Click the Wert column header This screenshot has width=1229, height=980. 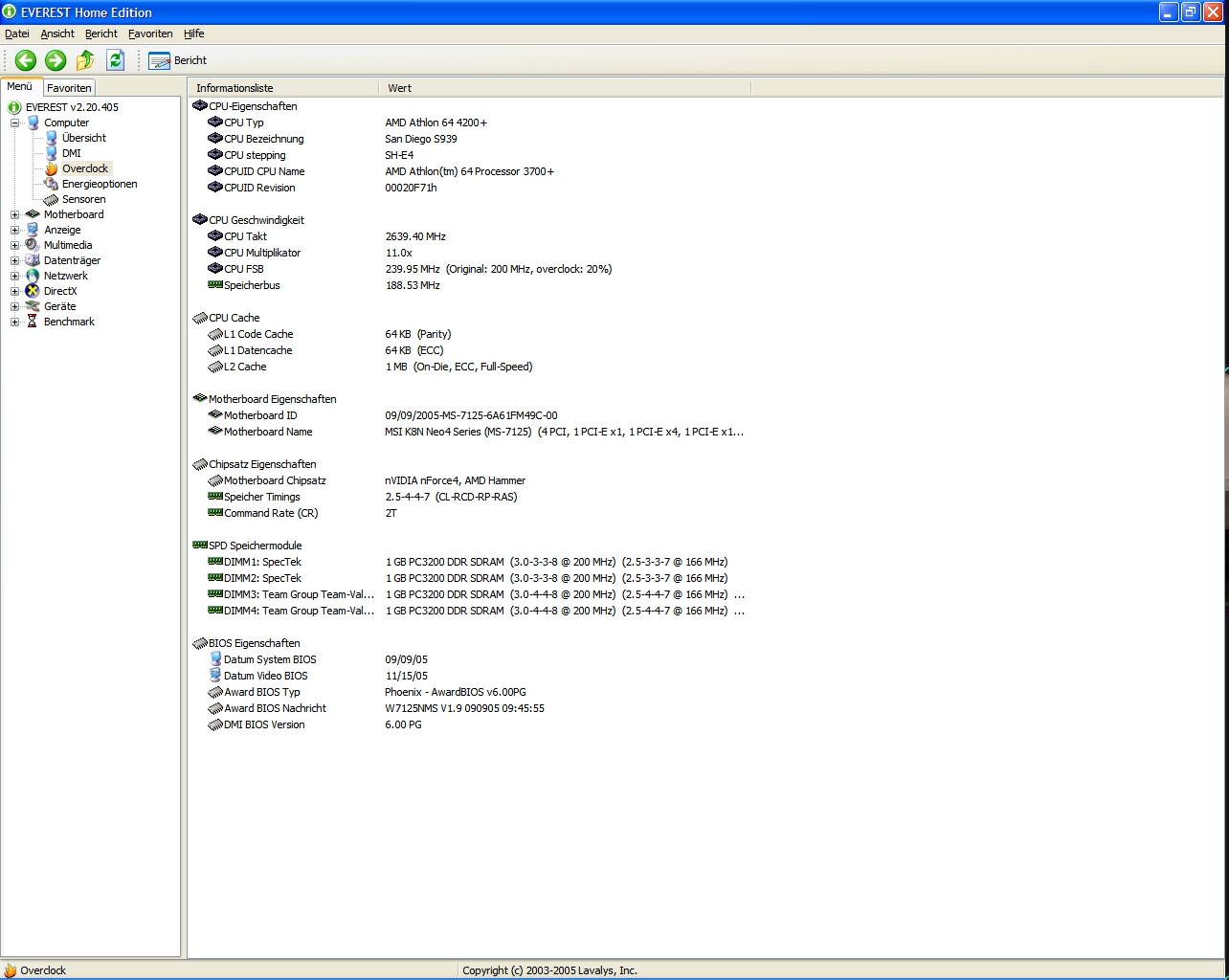click(565, 88)
